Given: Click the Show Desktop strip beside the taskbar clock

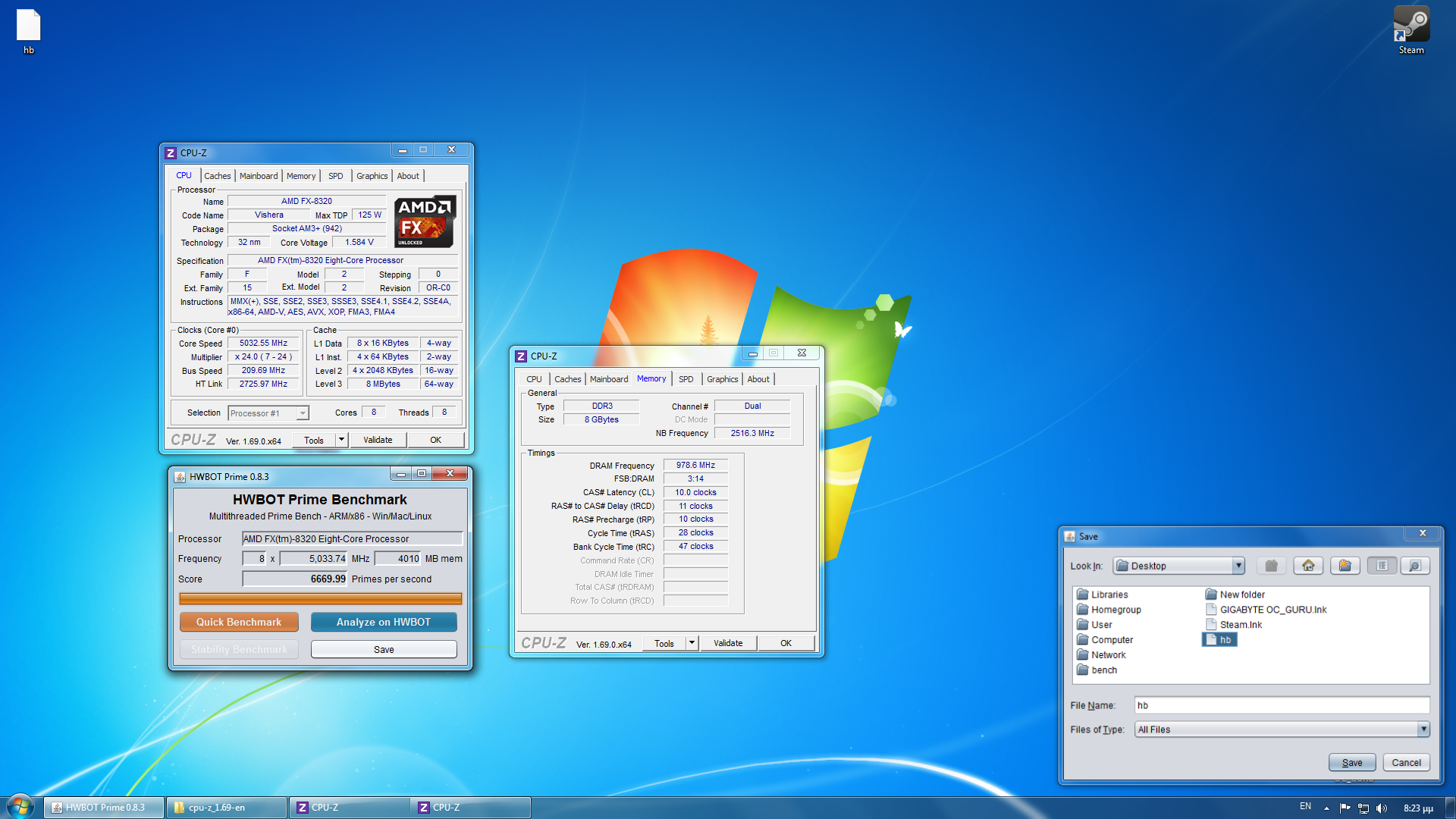Looking at the screenshot, I should tap(1450, 808).
